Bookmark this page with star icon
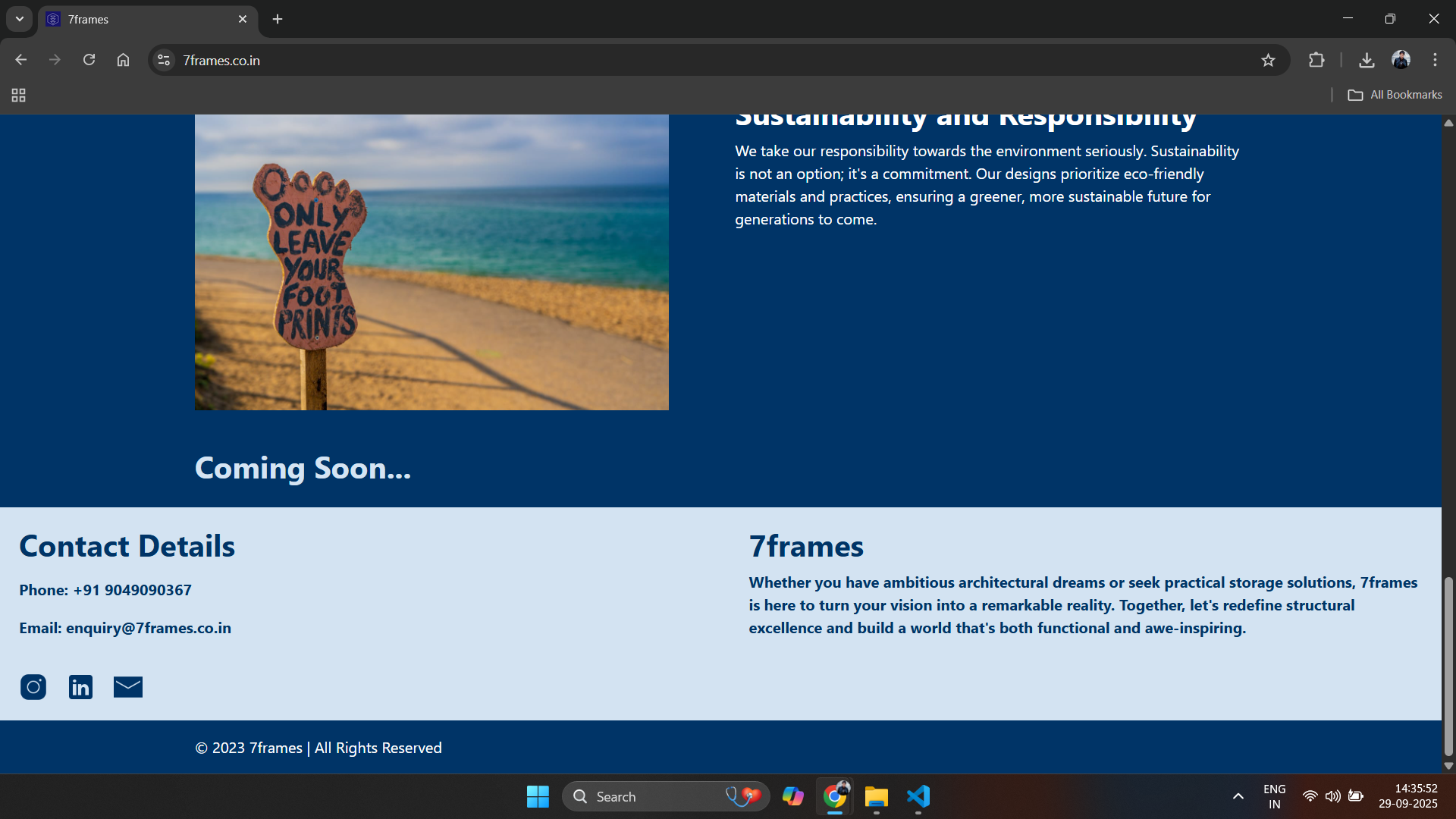 click(1268, 60)
